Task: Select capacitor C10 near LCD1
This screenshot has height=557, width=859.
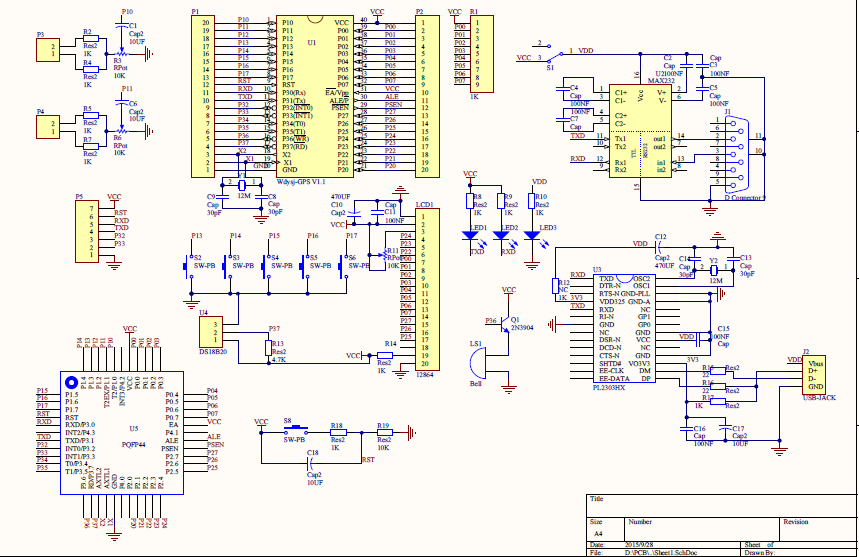Action: click(354, 212)
